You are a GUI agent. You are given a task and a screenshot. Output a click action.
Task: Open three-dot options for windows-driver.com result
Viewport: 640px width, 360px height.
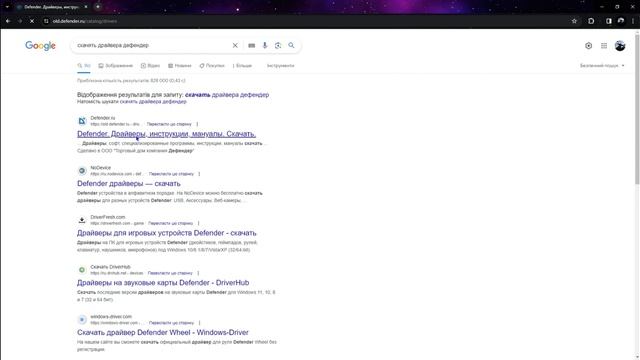point(199,323)
